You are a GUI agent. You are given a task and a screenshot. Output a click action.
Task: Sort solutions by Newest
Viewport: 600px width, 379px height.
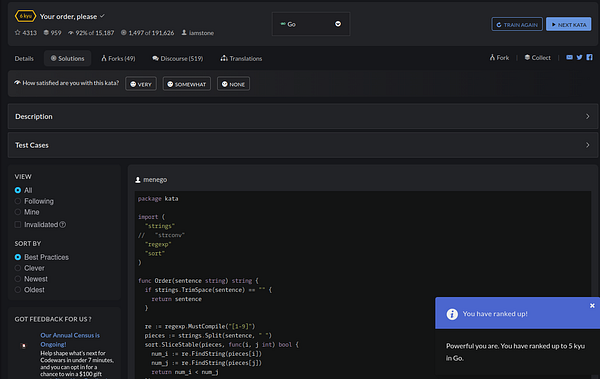pyautogui.click(x=18, y=279)
